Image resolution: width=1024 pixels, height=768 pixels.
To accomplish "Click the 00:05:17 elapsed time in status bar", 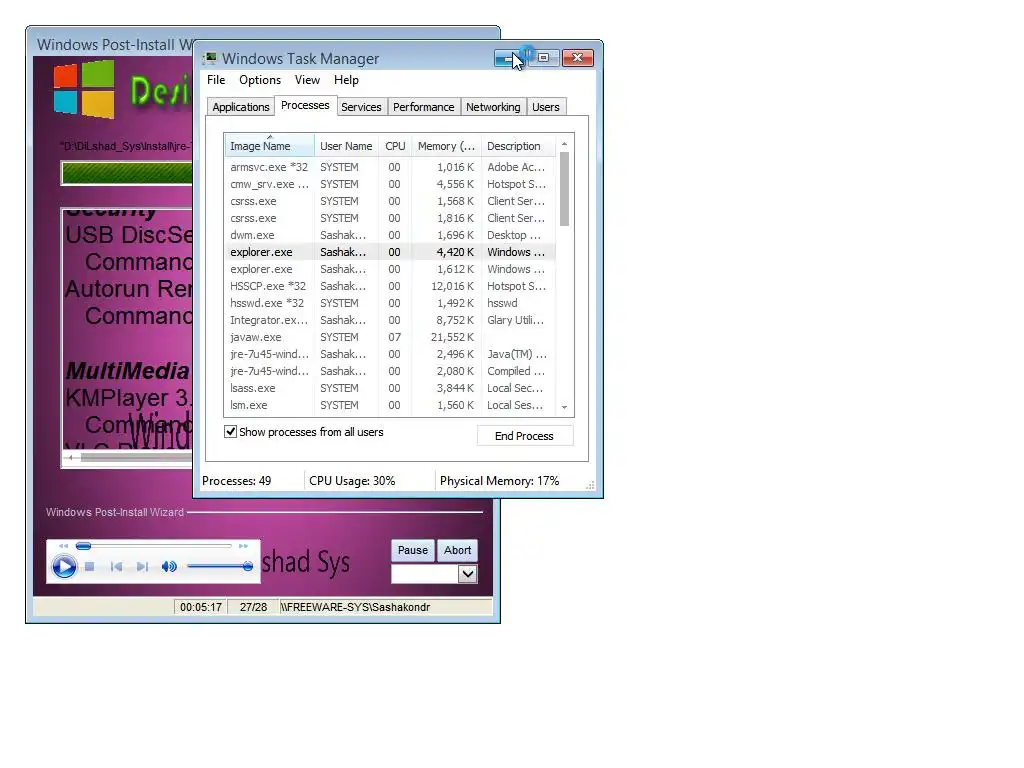I will (200, 607).
